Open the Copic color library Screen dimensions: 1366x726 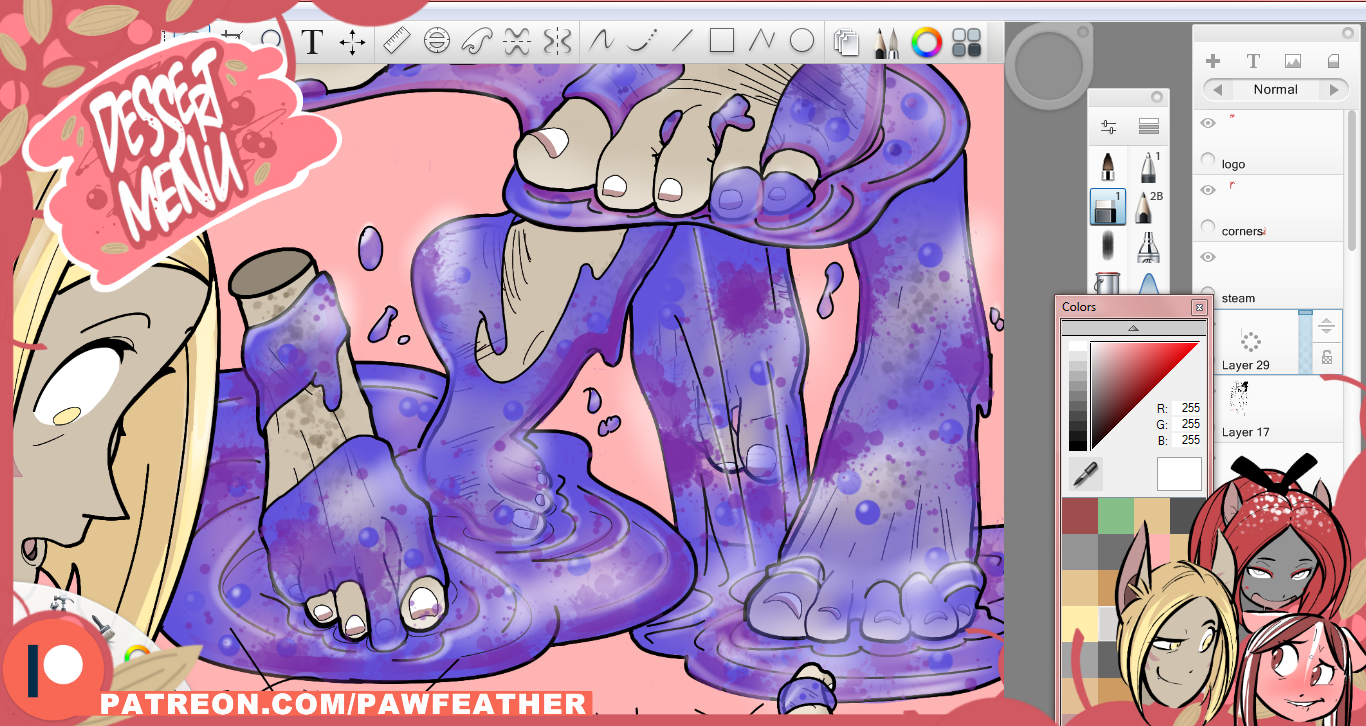967,42
